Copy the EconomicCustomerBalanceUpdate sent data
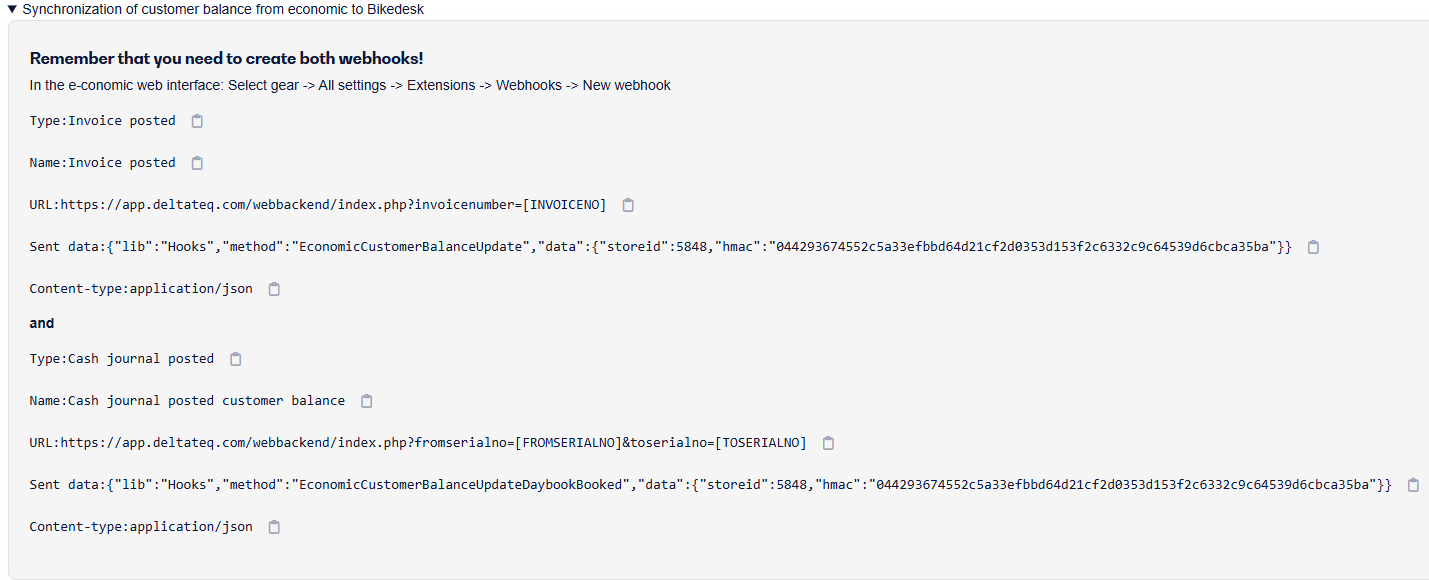The height and width of the screenshot is (580, 1429). coord(1313,247)
